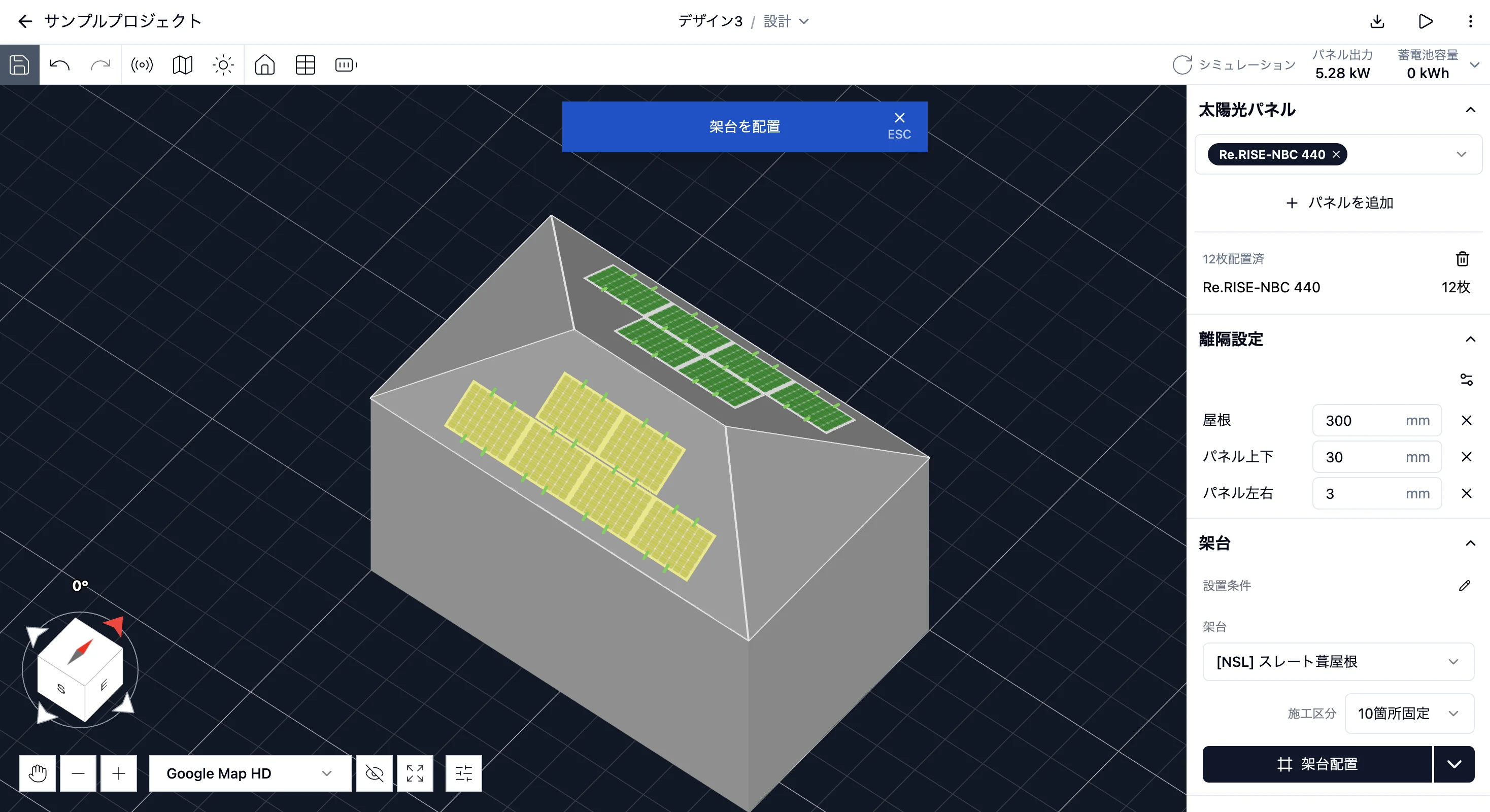This screenshot has height=812, width=1490.
Task: Zoom in with the plus button
Action: tap(119, 773)
